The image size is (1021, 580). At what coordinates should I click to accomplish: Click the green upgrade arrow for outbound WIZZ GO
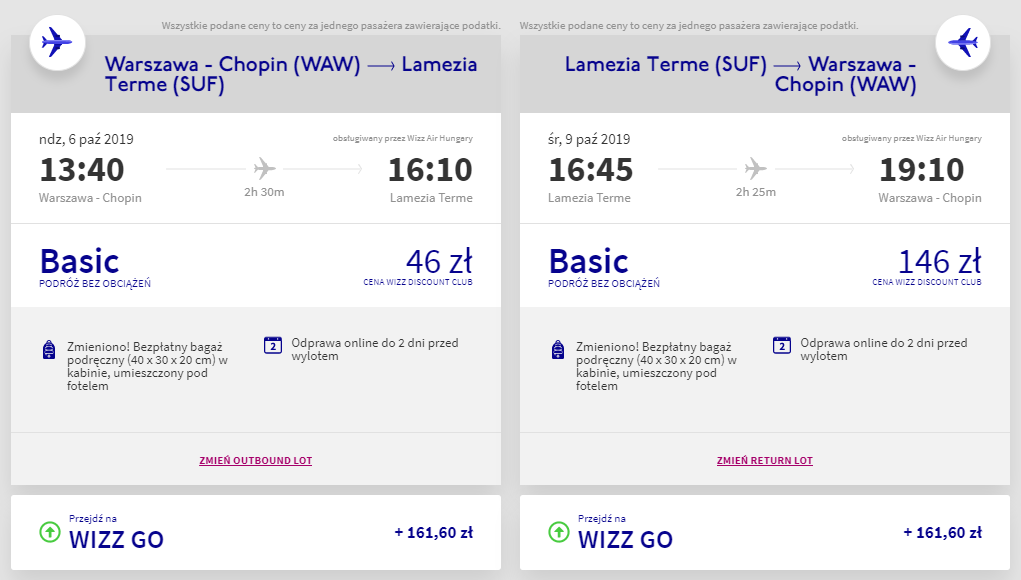pyautogui.click(x=50, y=531)
